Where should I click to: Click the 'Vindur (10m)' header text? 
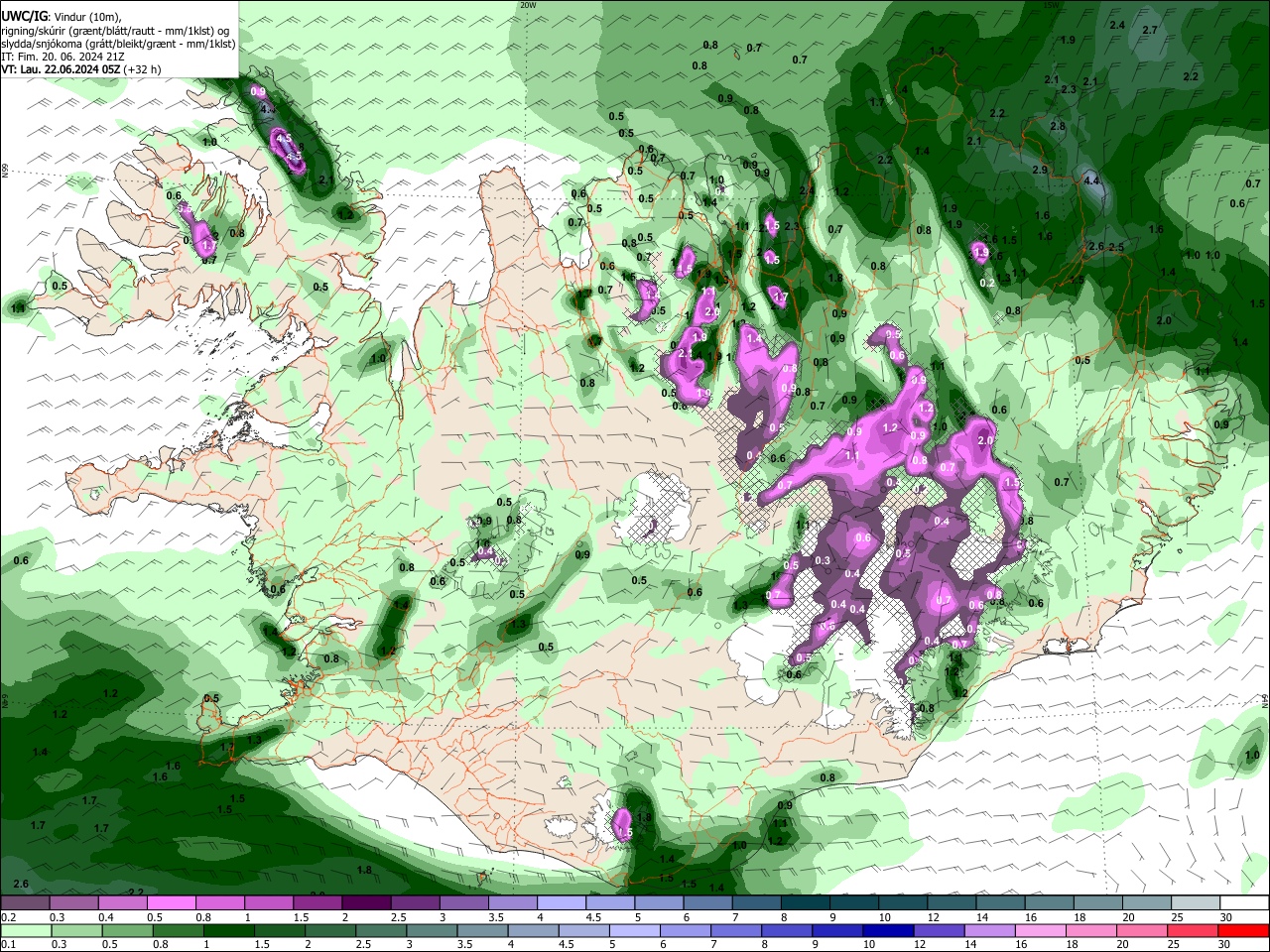85,17
